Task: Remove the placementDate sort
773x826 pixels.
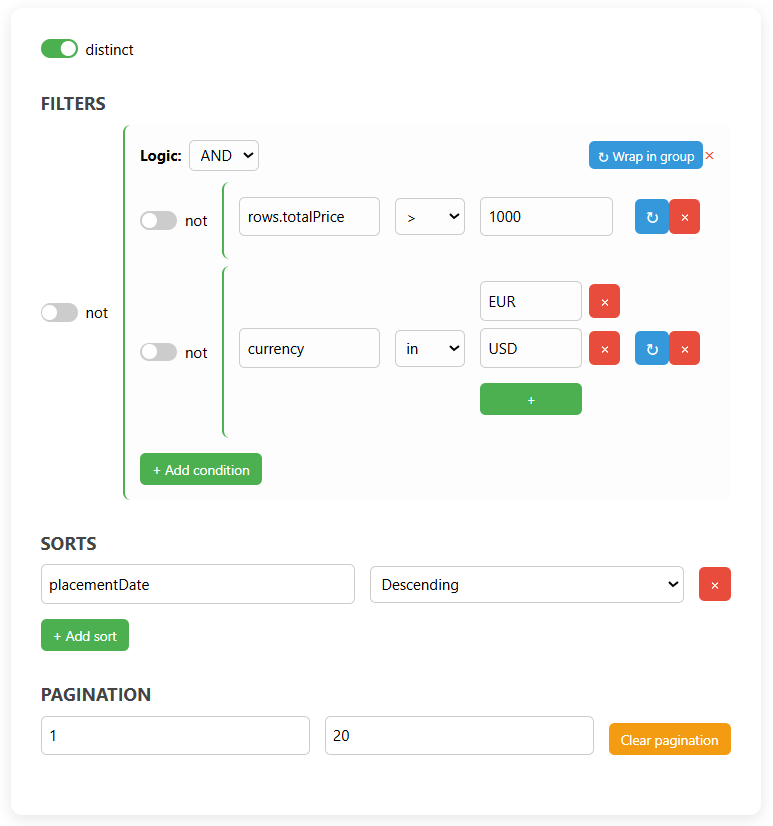Action: pyautogui.click(x=715, y=584)
